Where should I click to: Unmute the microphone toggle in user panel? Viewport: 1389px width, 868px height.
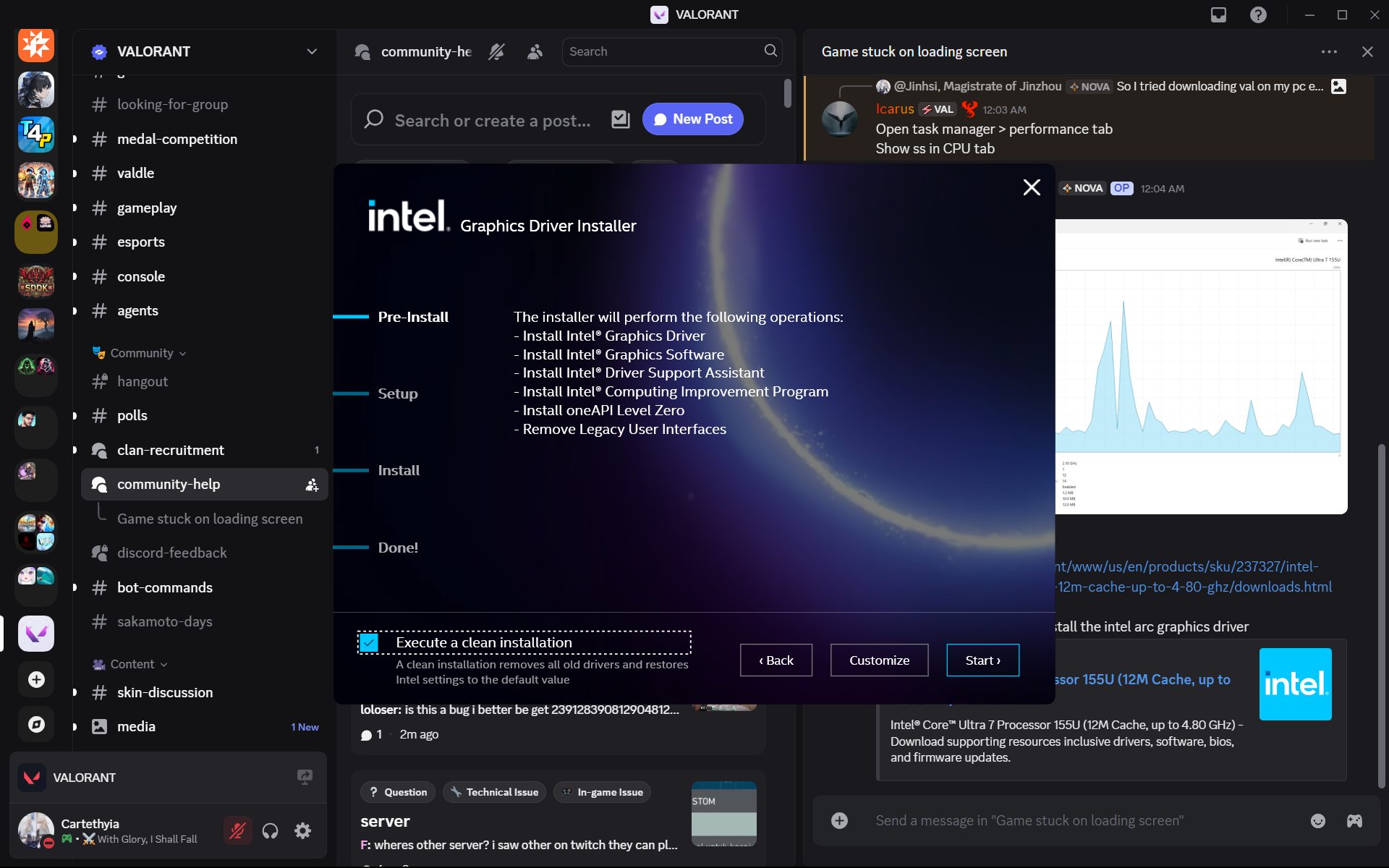pyautogui.click(x=237, y=830)
